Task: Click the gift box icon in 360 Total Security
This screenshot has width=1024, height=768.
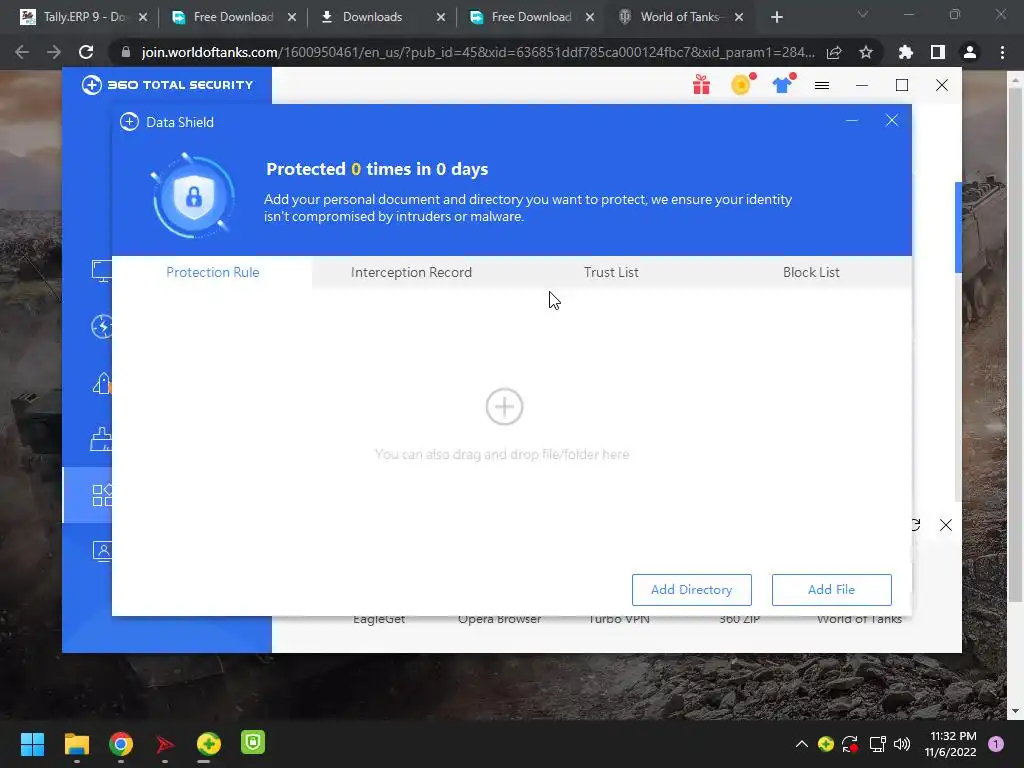Action: [x=701, y=85]
